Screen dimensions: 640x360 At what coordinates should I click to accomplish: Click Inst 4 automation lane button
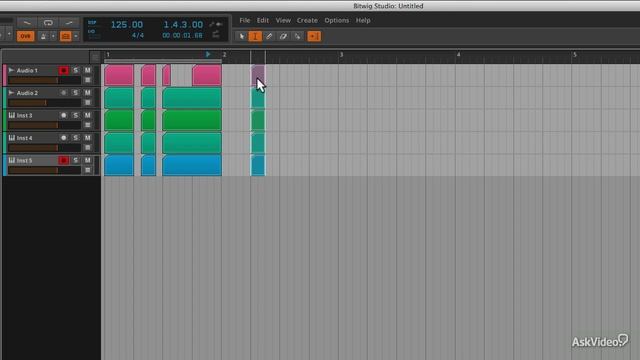tap(87, 148)
